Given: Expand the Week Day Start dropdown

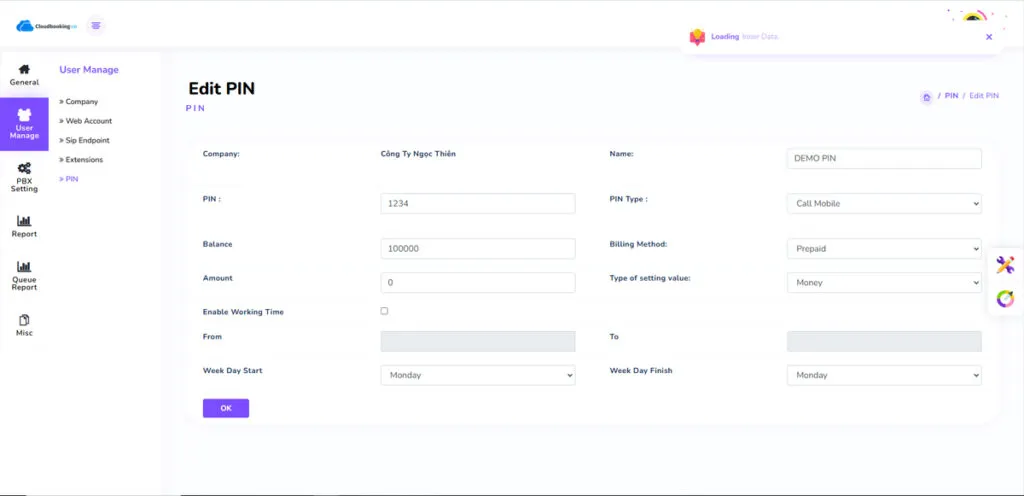Looking at the screenshot, I should pyautogui.click(x=478, y=375).
